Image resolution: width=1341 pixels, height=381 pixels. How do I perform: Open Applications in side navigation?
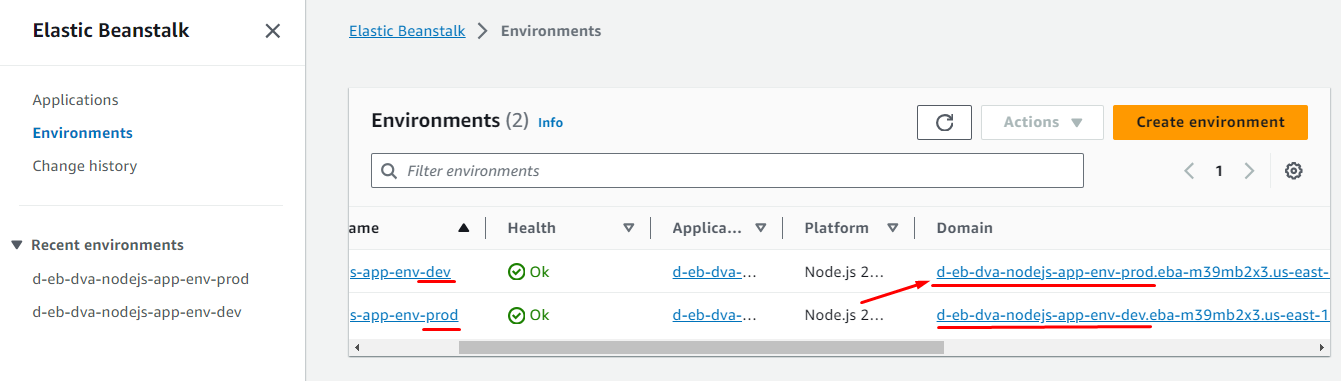click(75, 100)
